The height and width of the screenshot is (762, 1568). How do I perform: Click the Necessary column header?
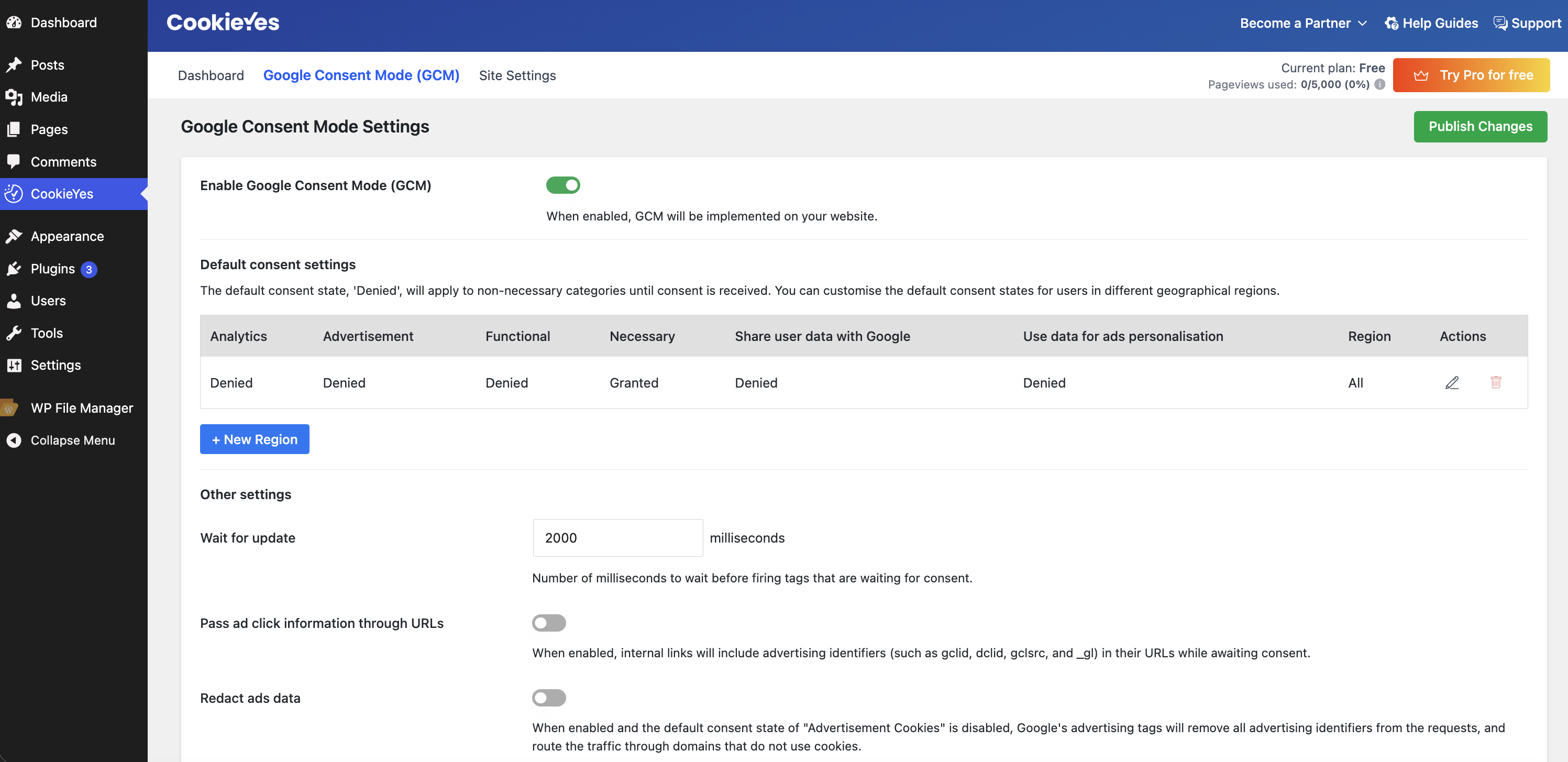642,336
